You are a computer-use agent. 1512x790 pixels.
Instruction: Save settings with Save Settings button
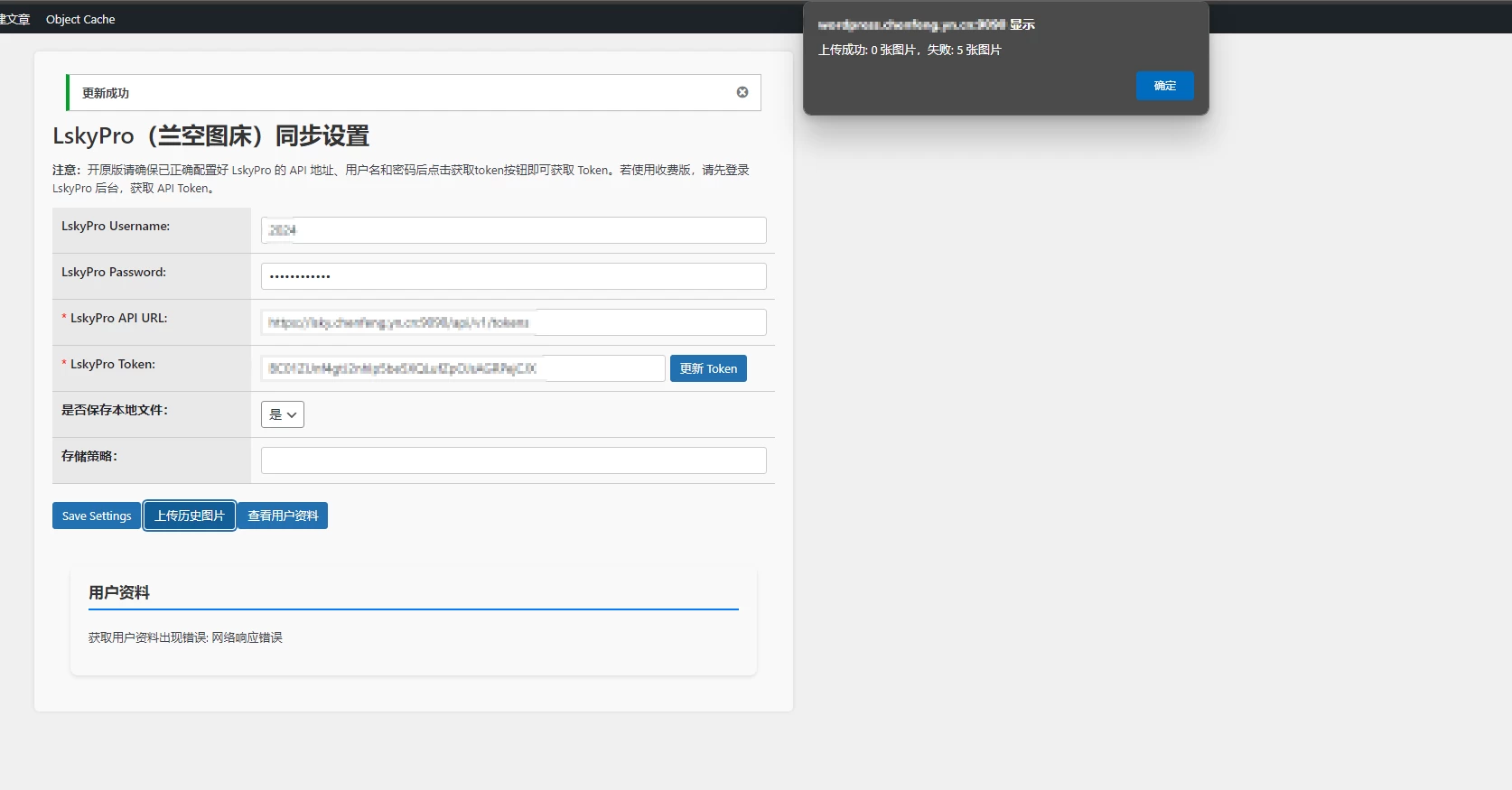(97, 516)
